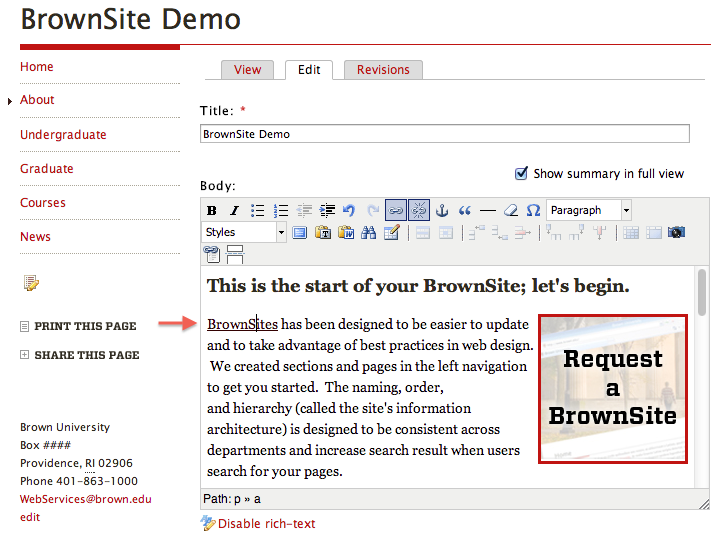Apply blockquote with the quote icon
721x533 pixels.
point(465,211)
